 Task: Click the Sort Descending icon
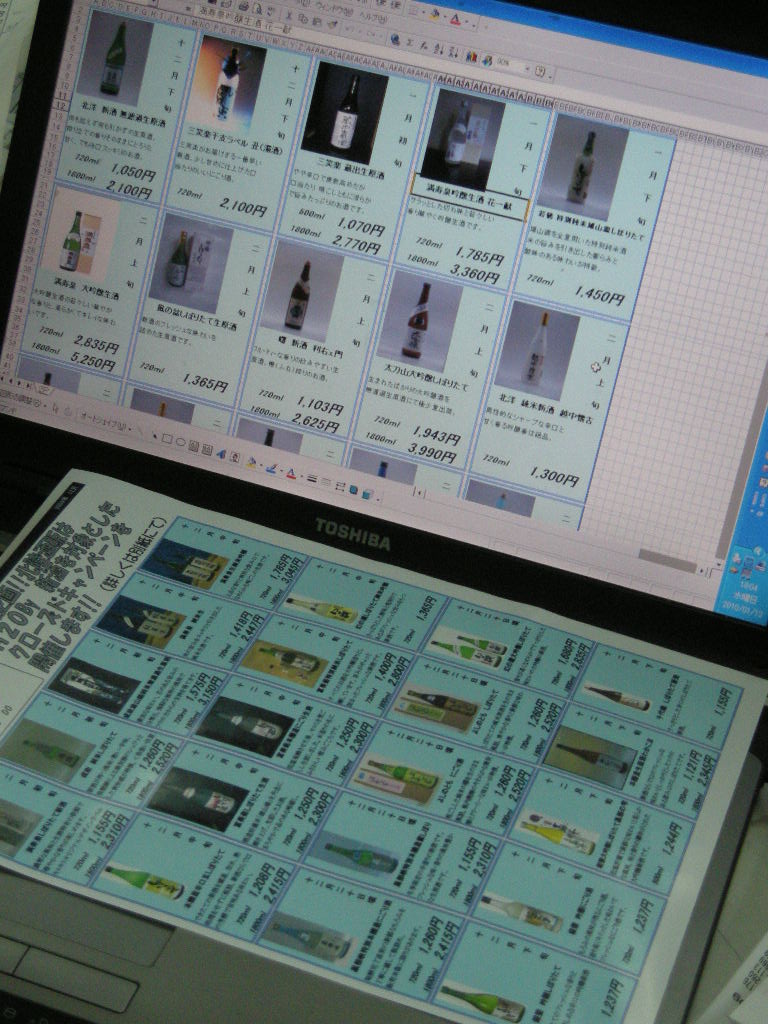[453, 52]
